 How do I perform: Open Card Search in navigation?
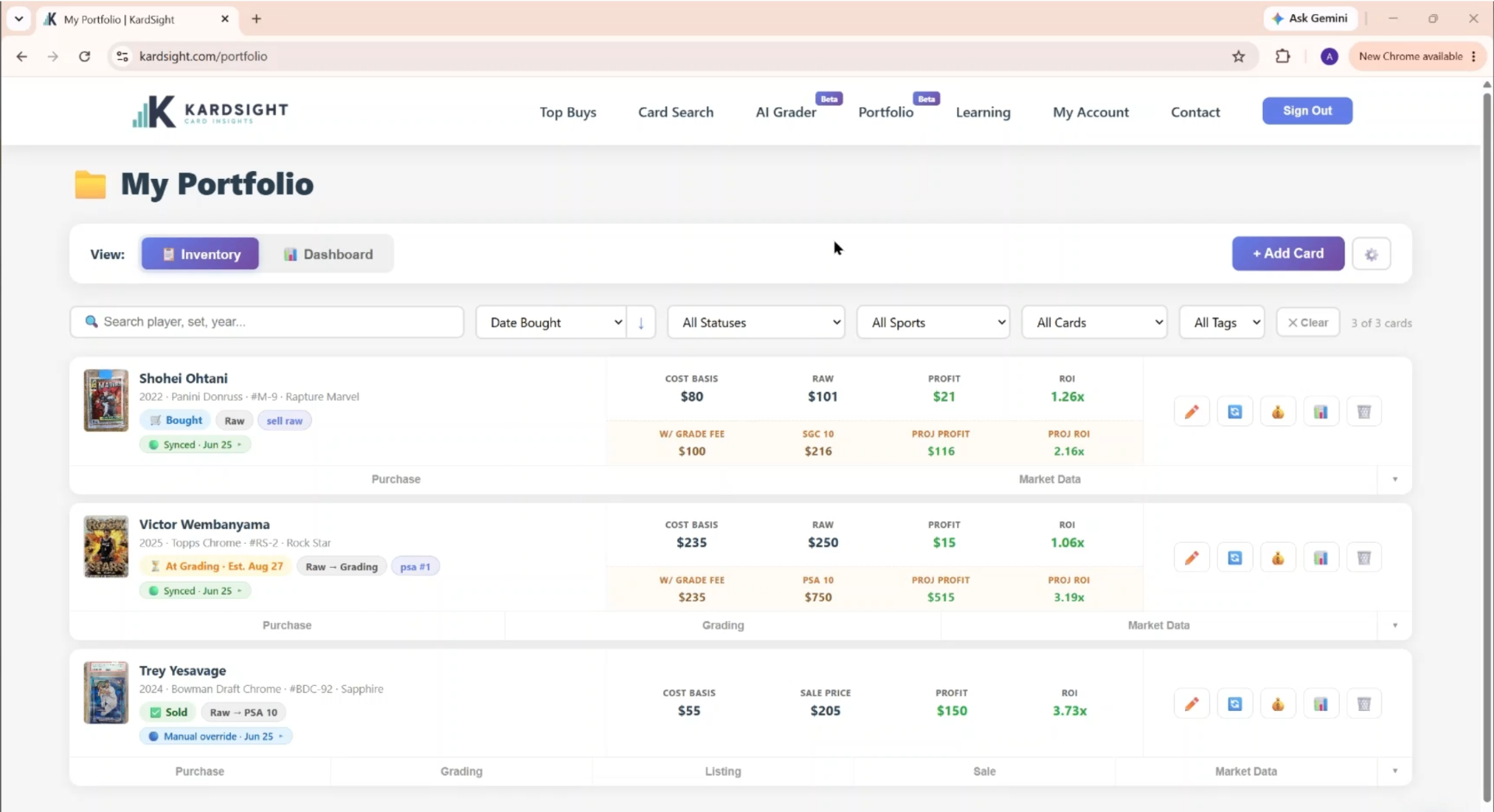pyautogui.click(x=675, y=112)
